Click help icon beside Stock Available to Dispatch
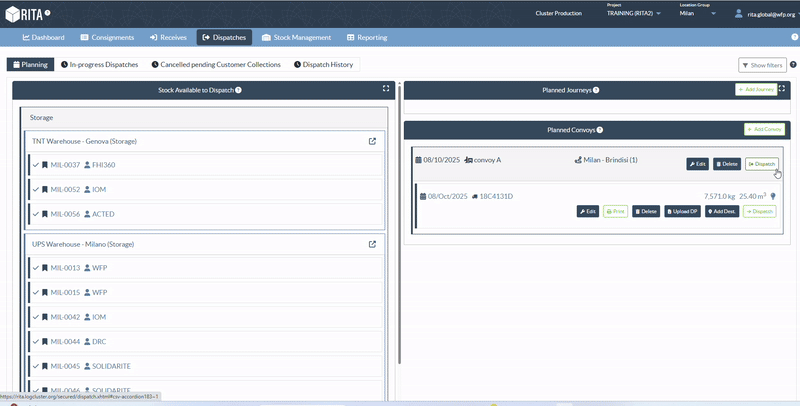This screenshot has height=406, width=800. click(238, 90)
